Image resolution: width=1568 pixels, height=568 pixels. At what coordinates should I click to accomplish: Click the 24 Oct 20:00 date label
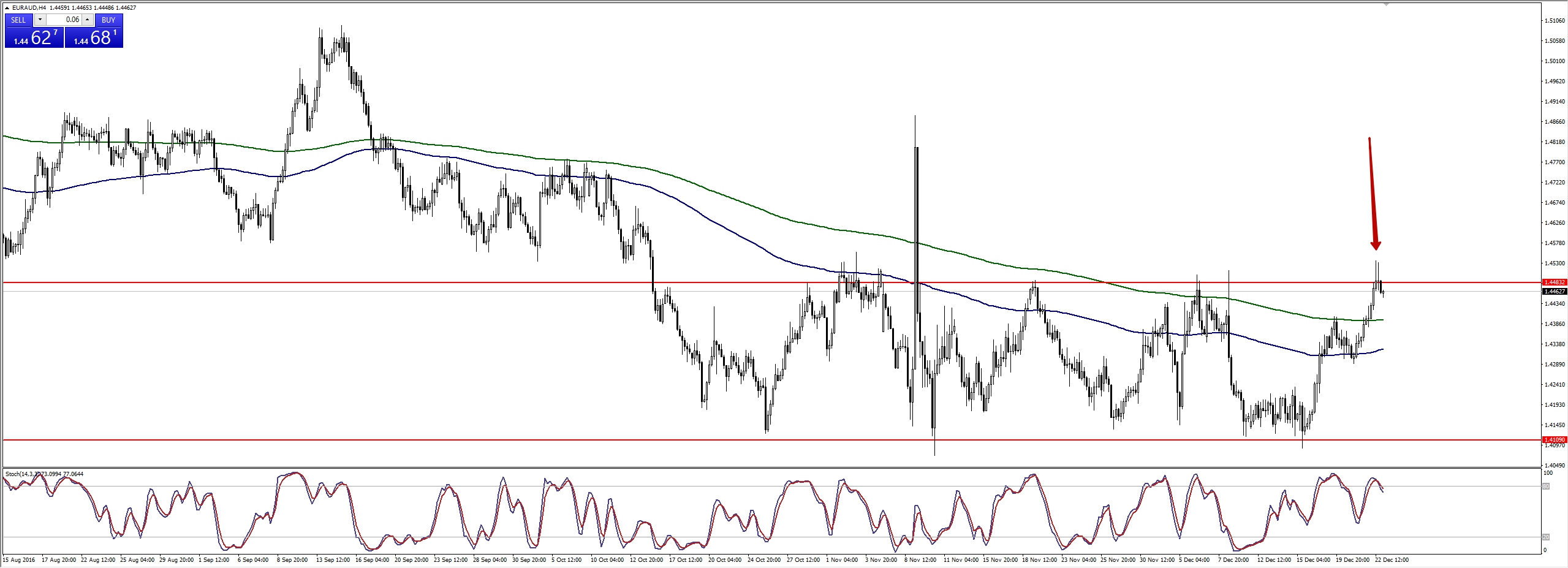pyautogui.click(x=763, y=560)
